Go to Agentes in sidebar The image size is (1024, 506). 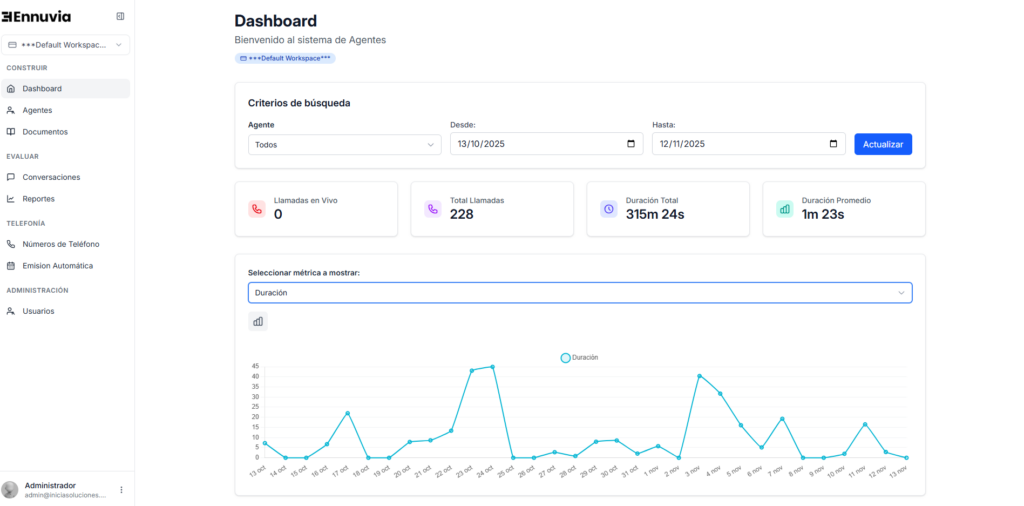(x=37, y=110)
